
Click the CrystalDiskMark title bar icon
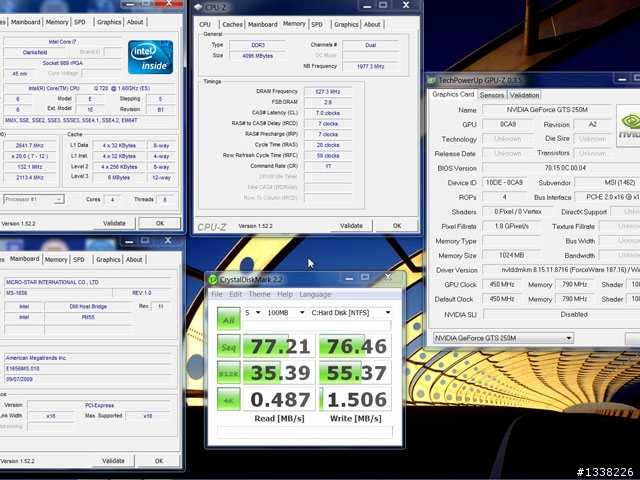[x=213, y=280]
